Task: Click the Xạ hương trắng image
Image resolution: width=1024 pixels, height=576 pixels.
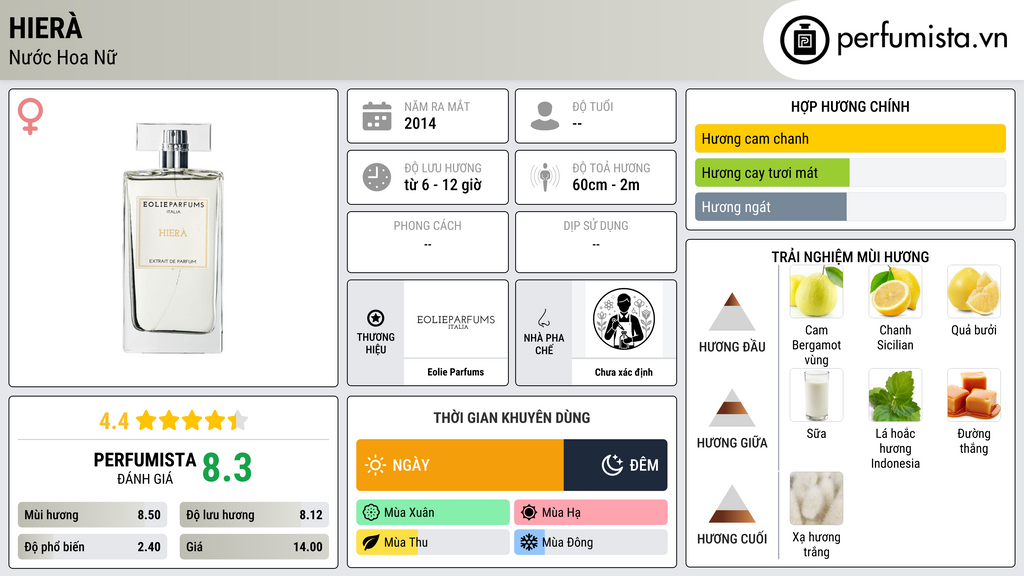Action: coord(816,498)
